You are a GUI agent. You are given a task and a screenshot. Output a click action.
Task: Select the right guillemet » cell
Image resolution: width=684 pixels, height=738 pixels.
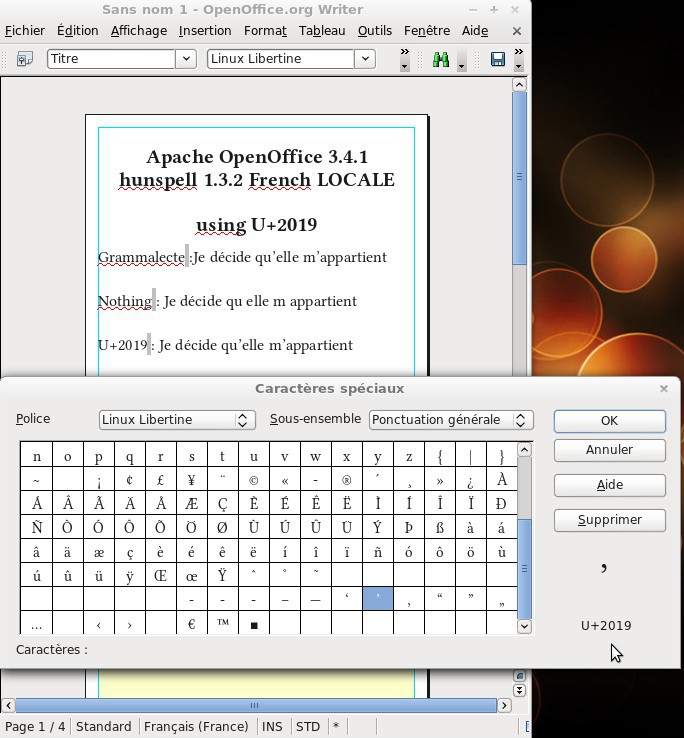coord(440,480)
